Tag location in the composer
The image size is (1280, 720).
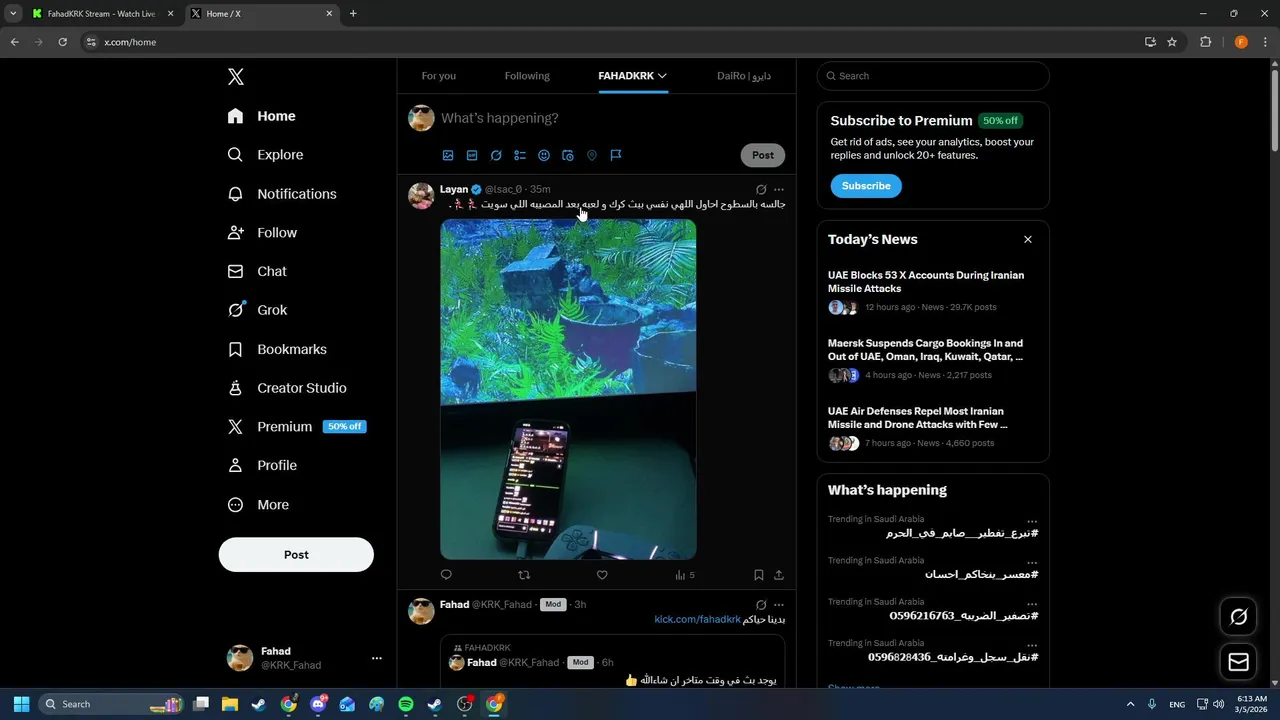point(592,155)
